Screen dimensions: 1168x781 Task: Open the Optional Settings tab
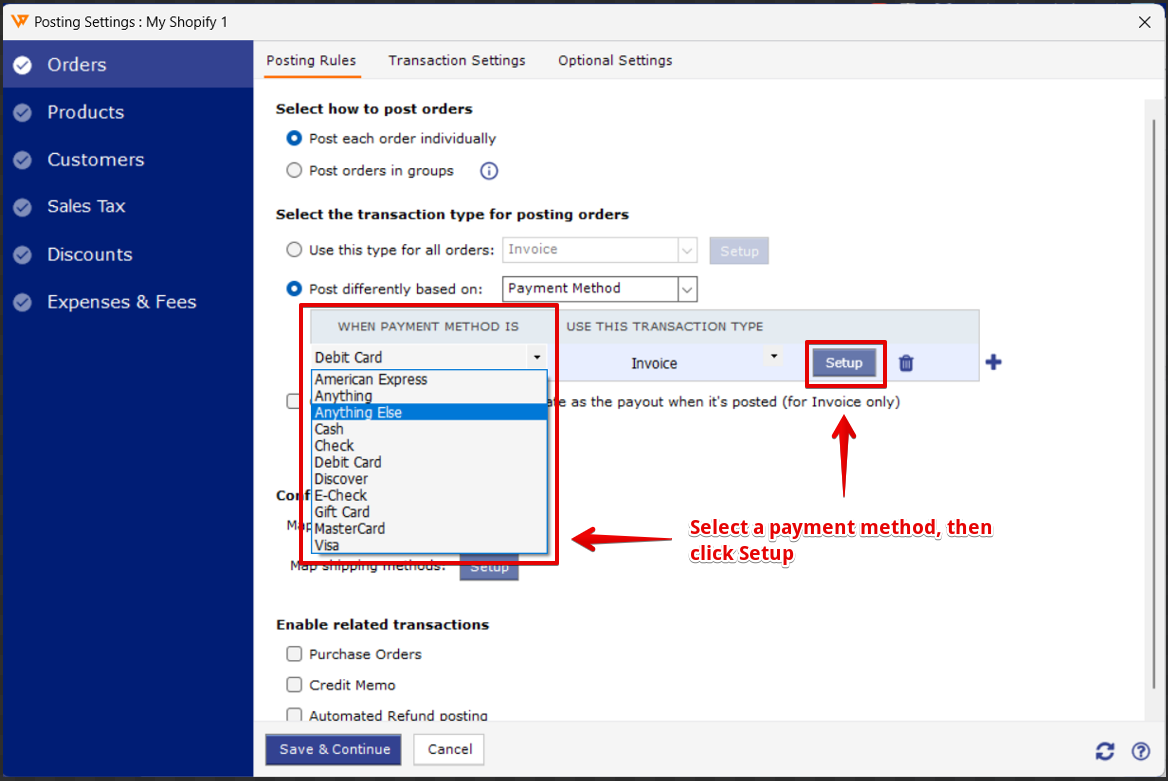[x=615, y=61]
